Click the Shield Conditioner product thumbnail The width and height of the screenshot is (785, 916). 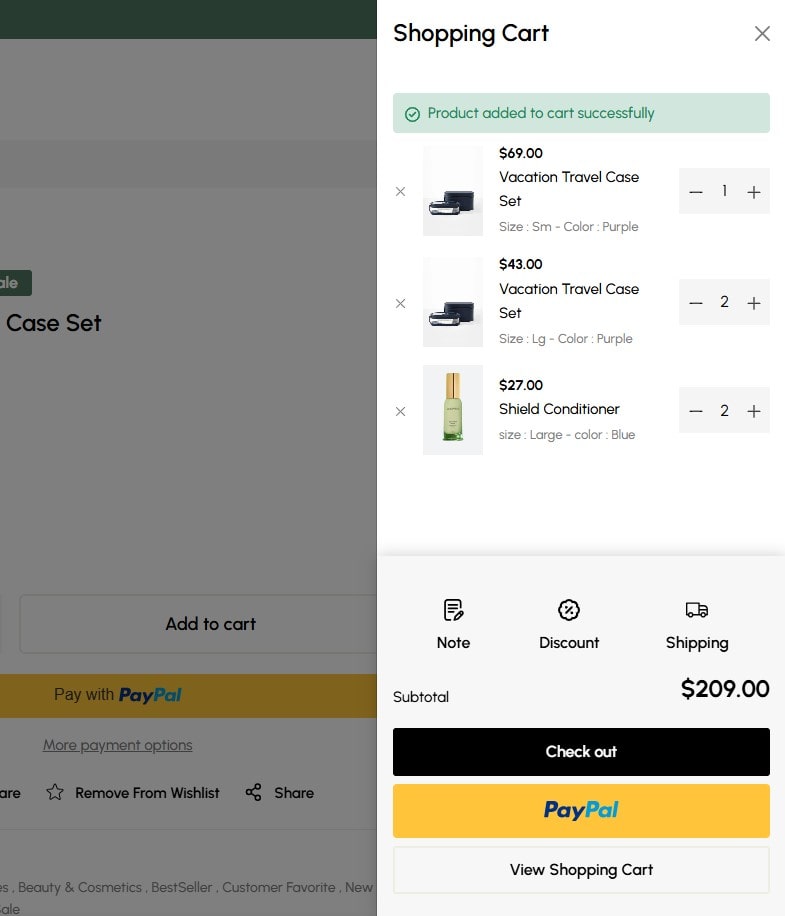[x=453, y=410]
